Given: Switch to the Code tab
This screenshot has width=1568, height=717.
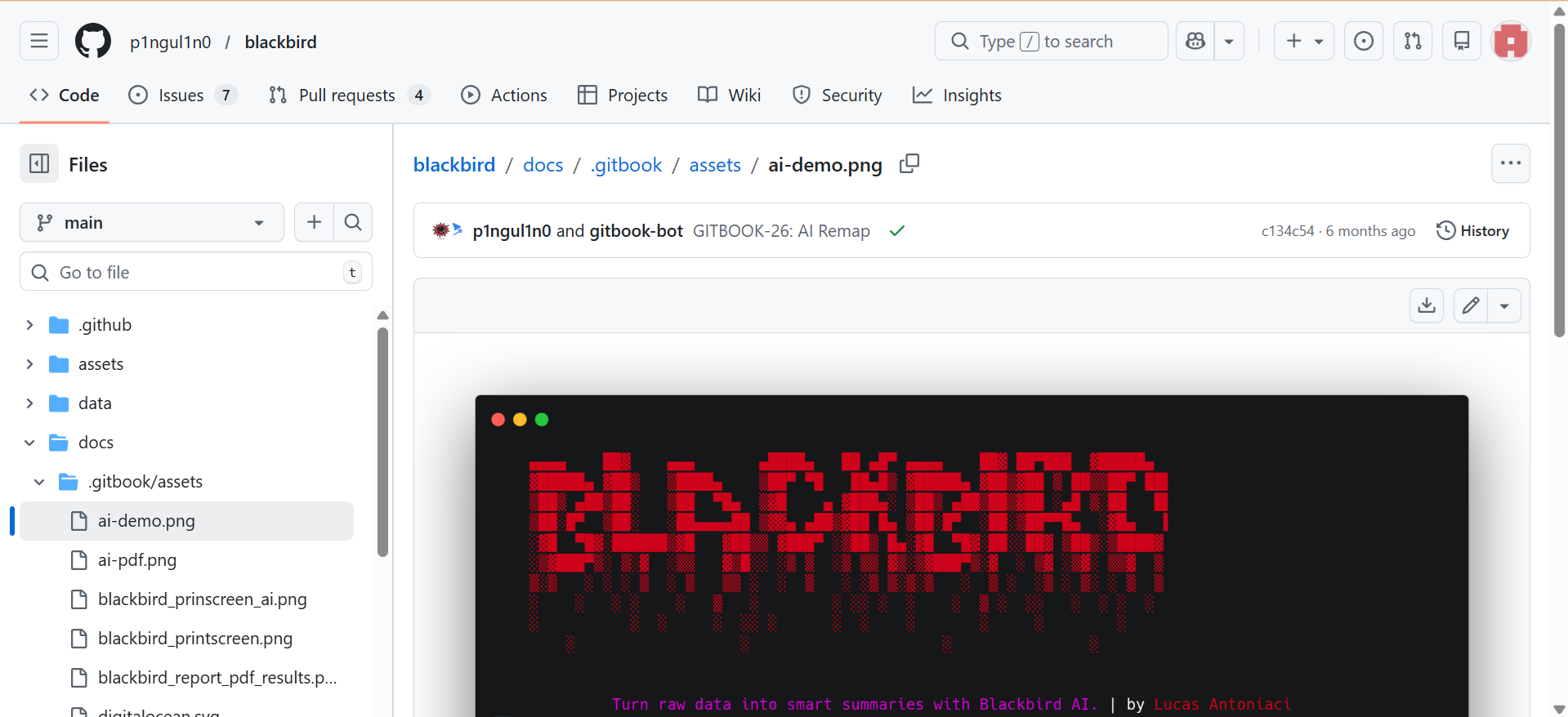Looking at the screenshot, I should click(65, 96).
